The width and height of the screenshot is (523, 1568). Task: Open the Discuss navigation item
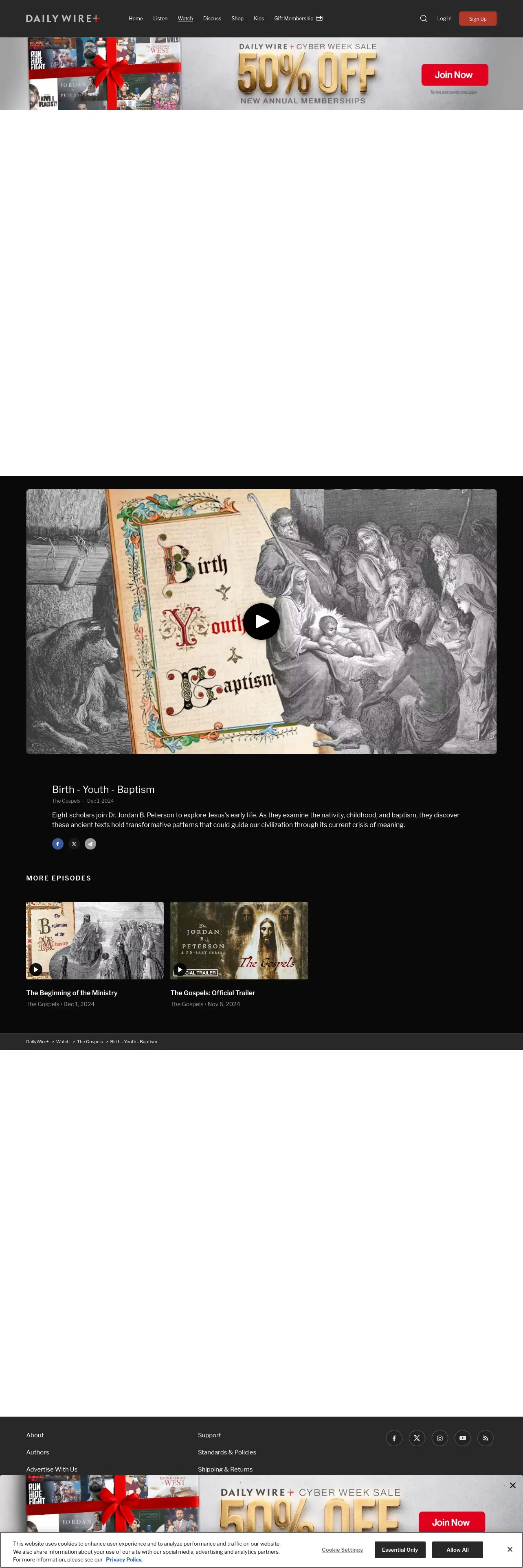tap(212, 18)
